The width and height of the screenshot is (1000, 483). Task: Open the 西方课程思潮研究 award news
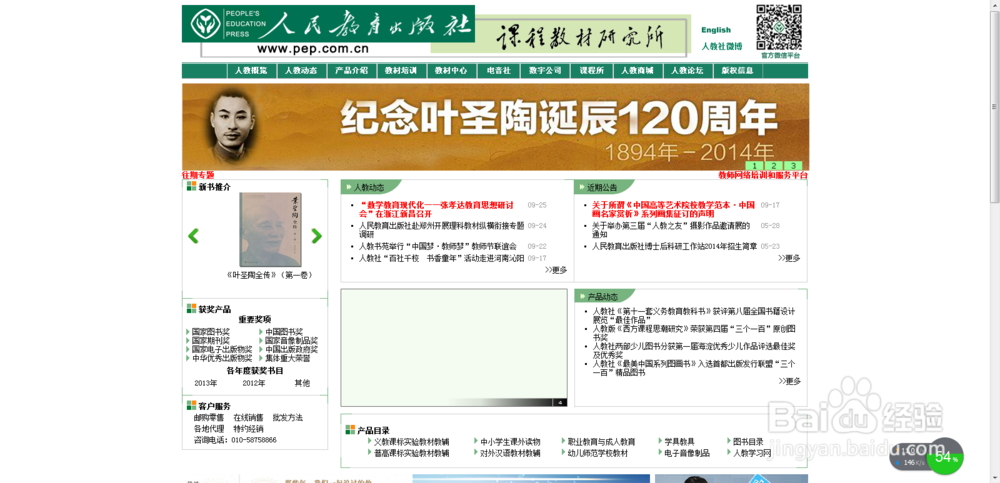[694, 333]
